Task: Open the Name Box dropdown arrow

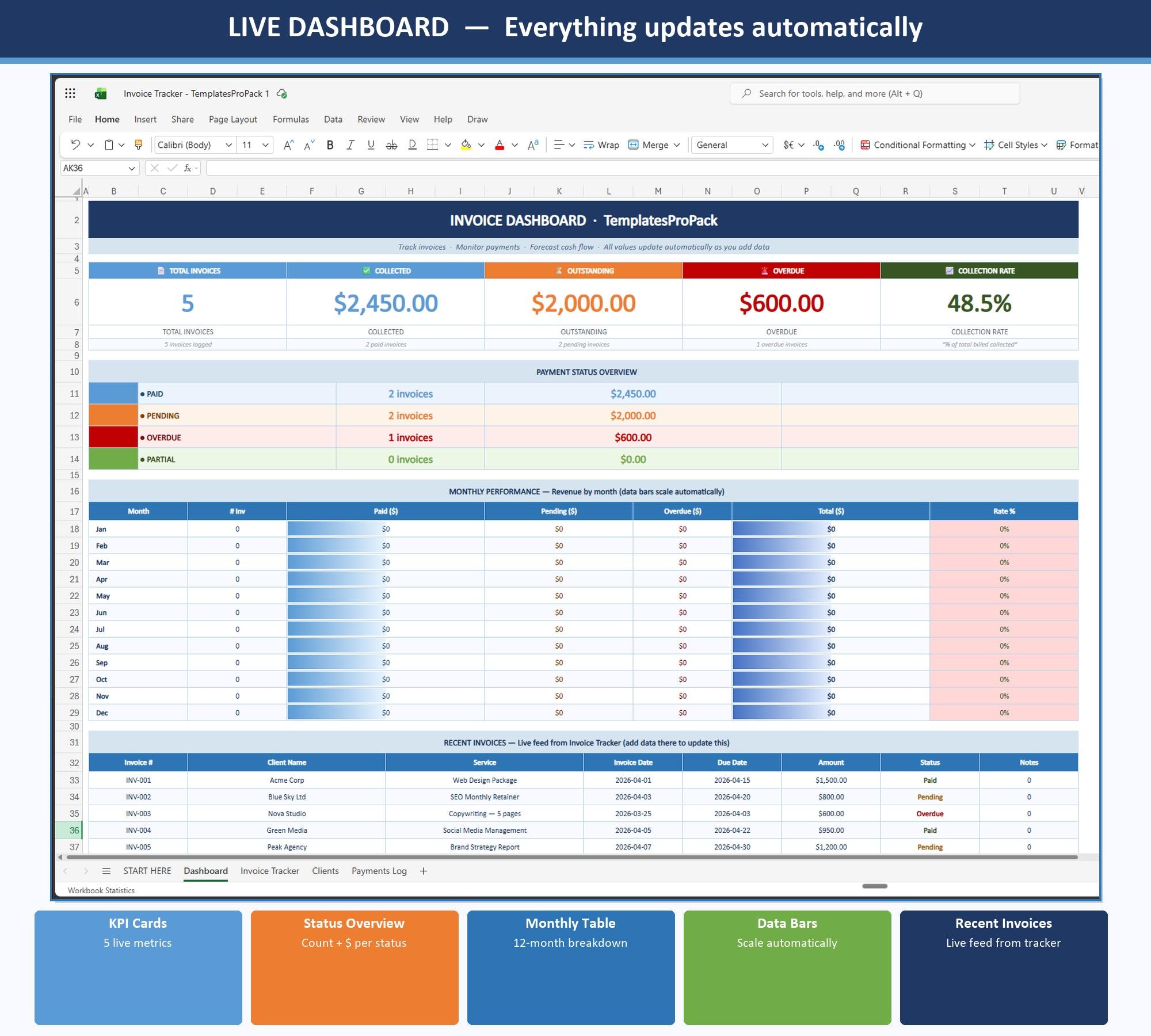Action: click(x=132, y=168)
